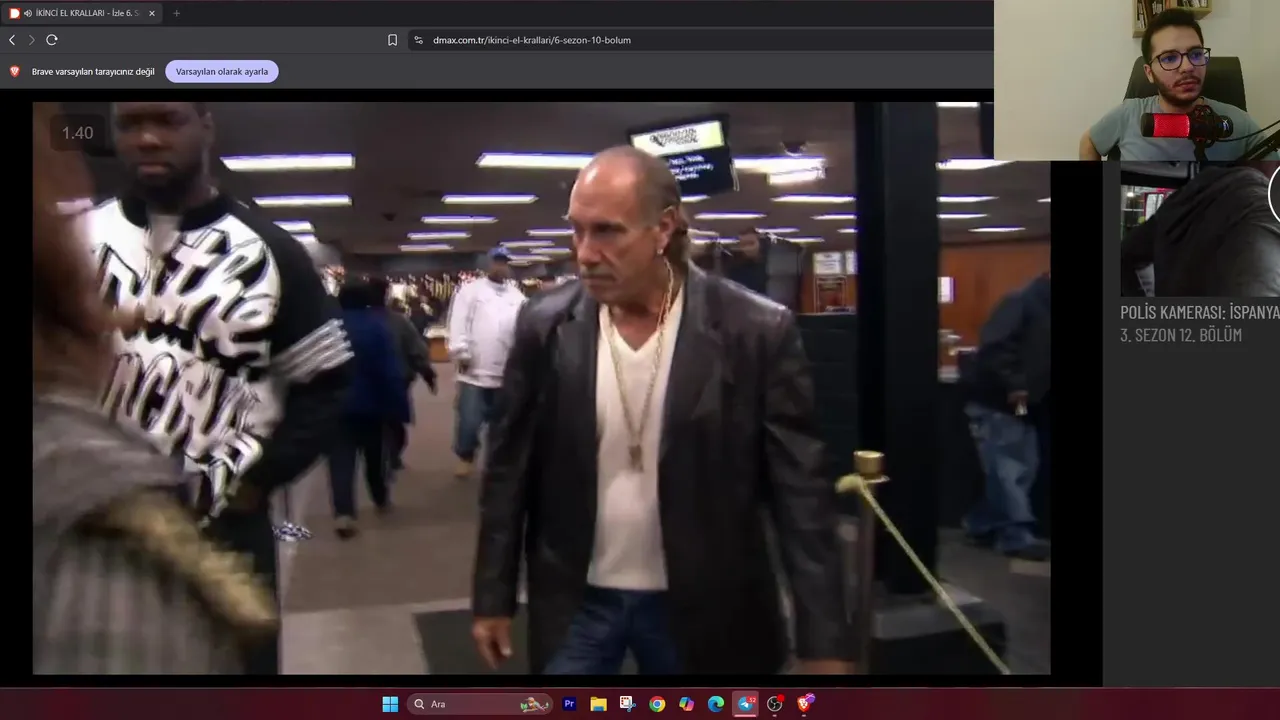Open Copilot from the taskbar

pos(686,704)
